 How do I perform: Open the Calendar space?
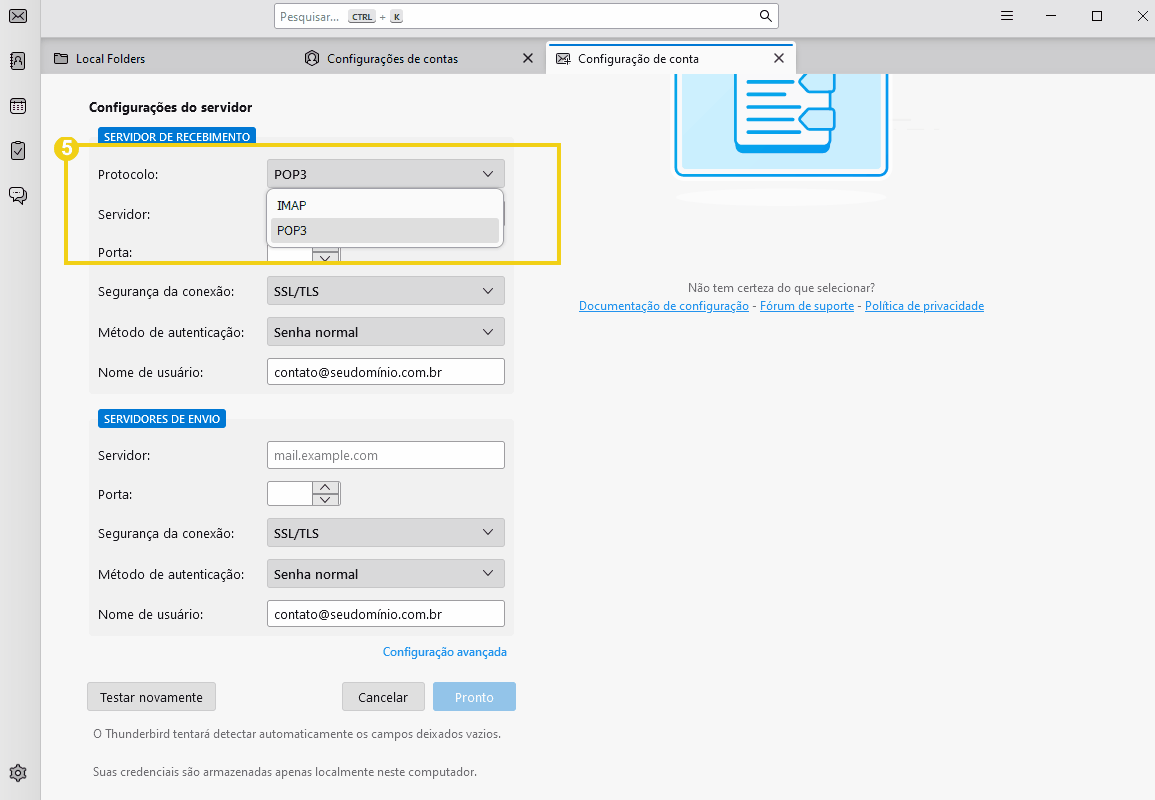[x=17, y=106]
